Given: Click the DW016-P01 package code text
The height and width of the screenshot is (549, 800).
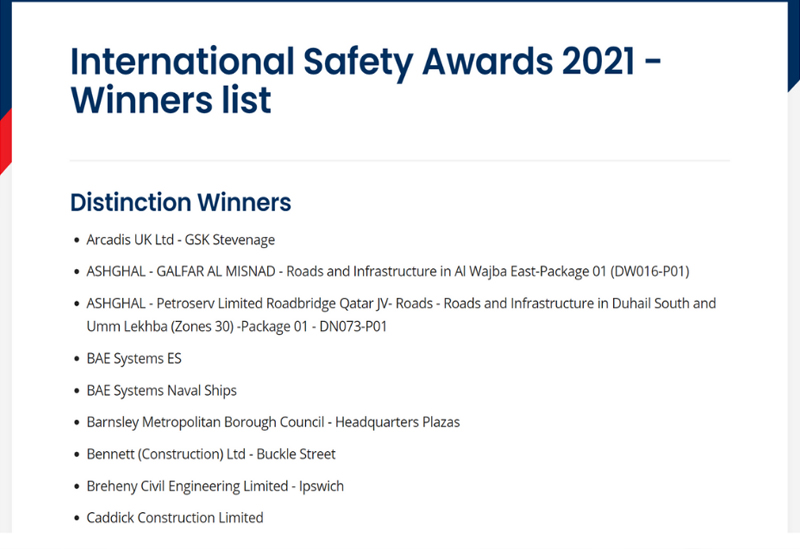Looking at the screenshot, I should tap(650, 271).
